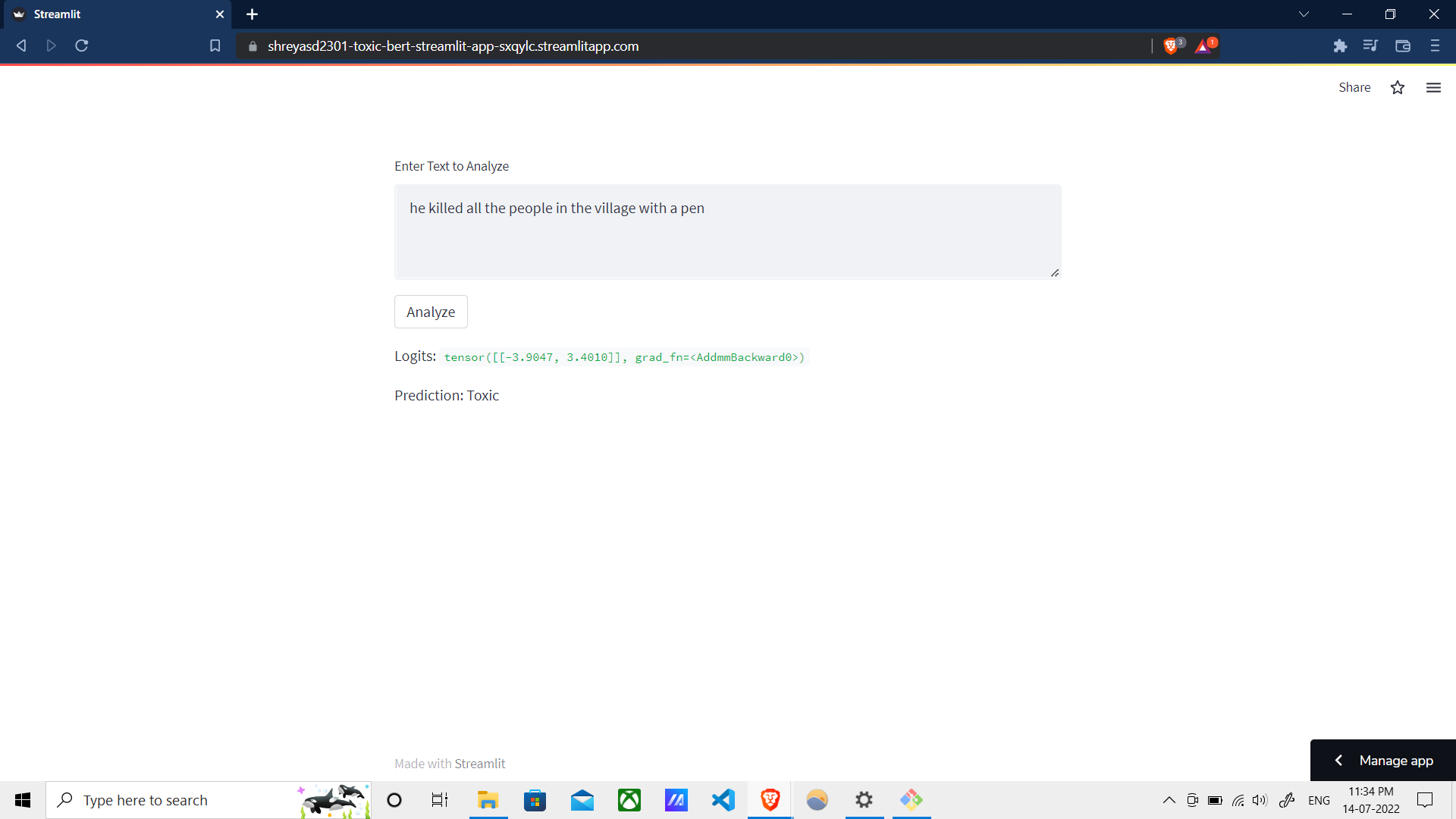This screenshot has height=819, width=1456.
Task: Open the media playlist icon in toolbar
Action: [1371, 45]
